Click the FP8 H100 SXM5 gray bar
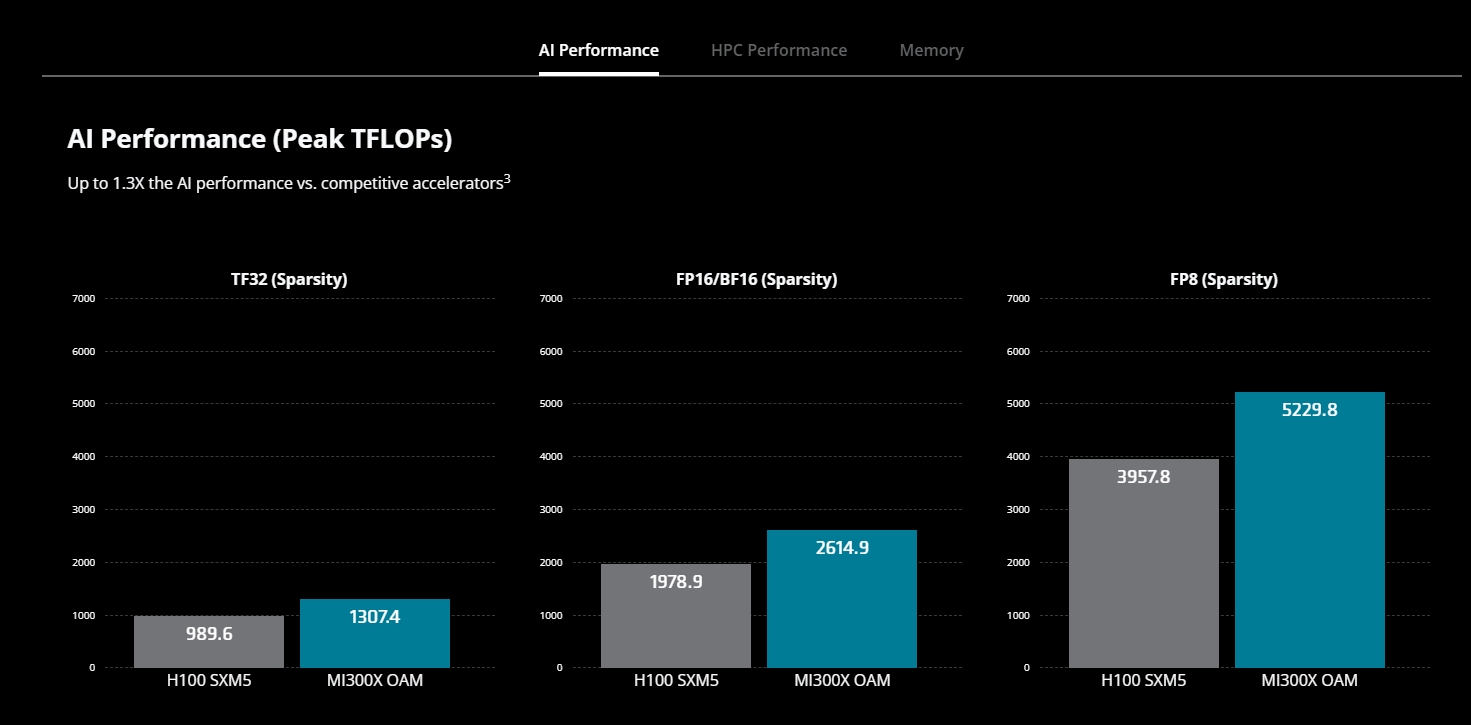 coord(1144,564)
